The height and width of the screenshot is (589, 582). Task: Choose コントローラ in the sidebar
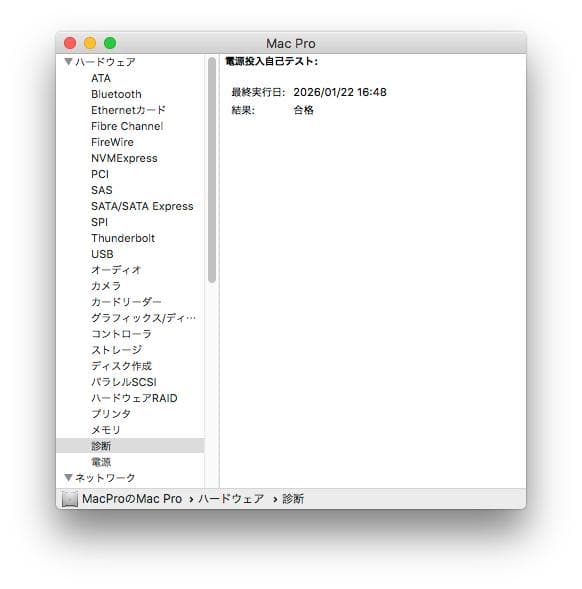tap(121, 334)
